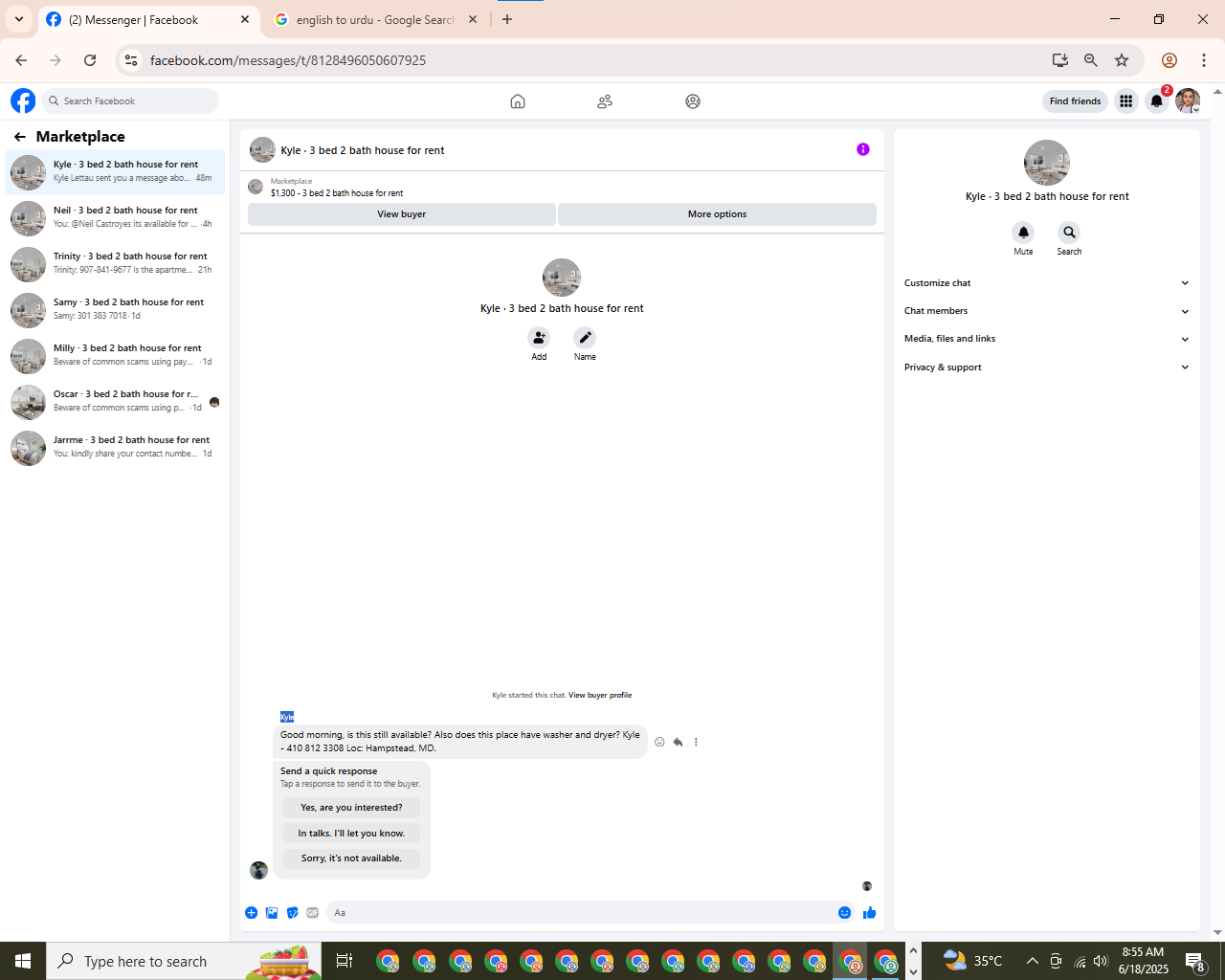Expand the Chat members section
The image size is (1225, 980).
coord(1046,311)
